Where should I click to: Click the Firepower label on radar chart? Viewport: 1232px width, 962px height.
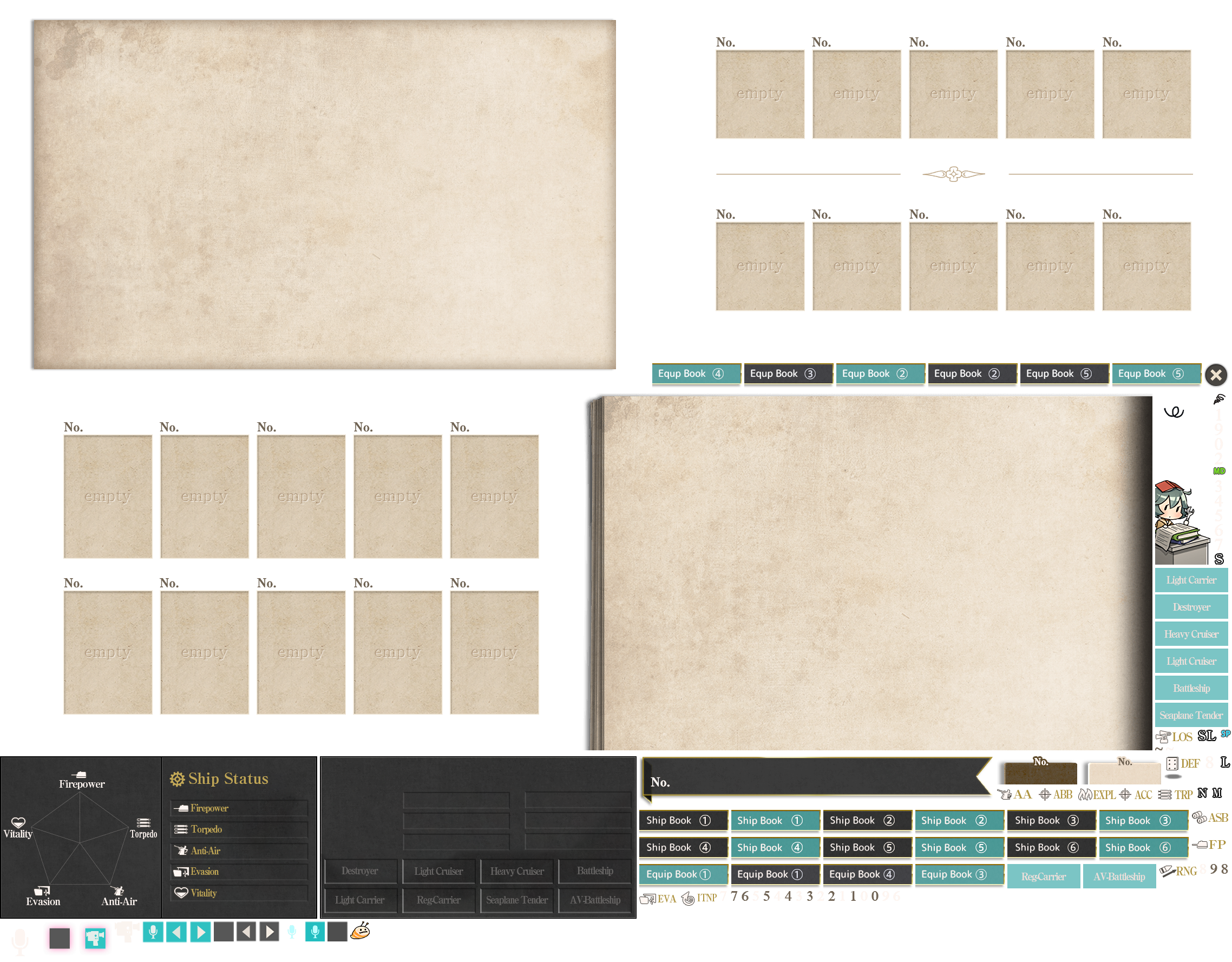(82, 783)
